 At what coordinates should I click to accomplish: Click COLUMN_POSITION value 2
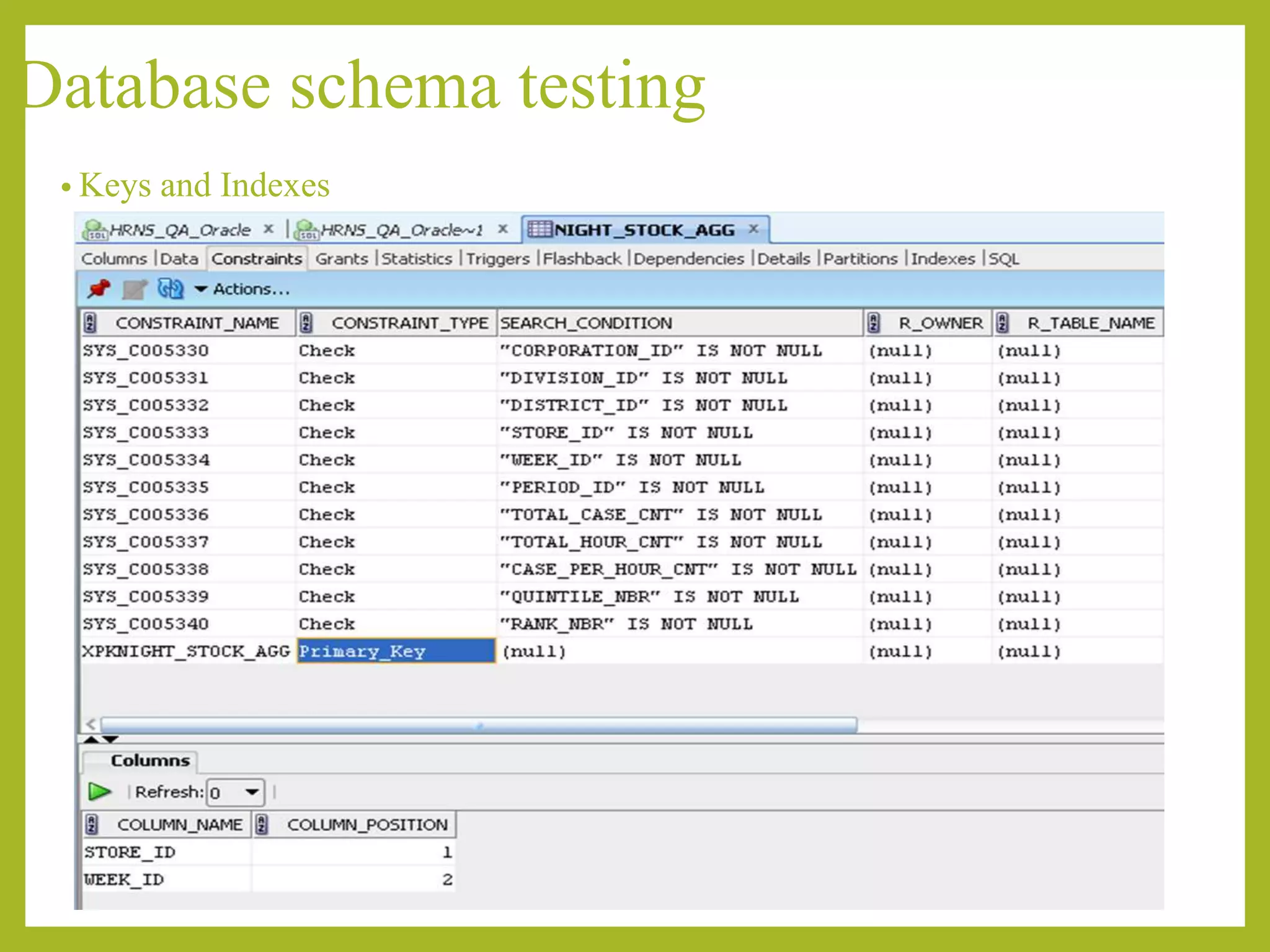click(447, 879)
